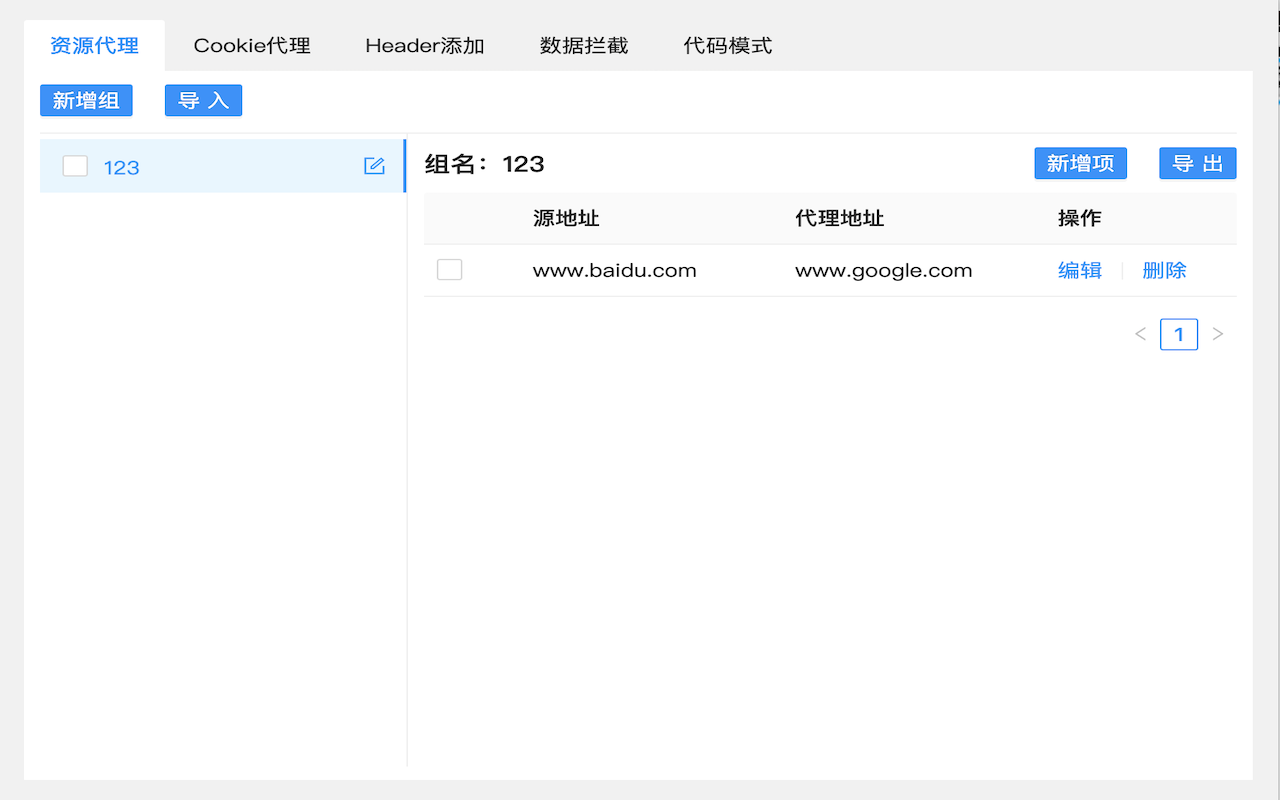The image size is (1280, 800).
Task: Open the 代码模式 tab
Action: point(726,45)
